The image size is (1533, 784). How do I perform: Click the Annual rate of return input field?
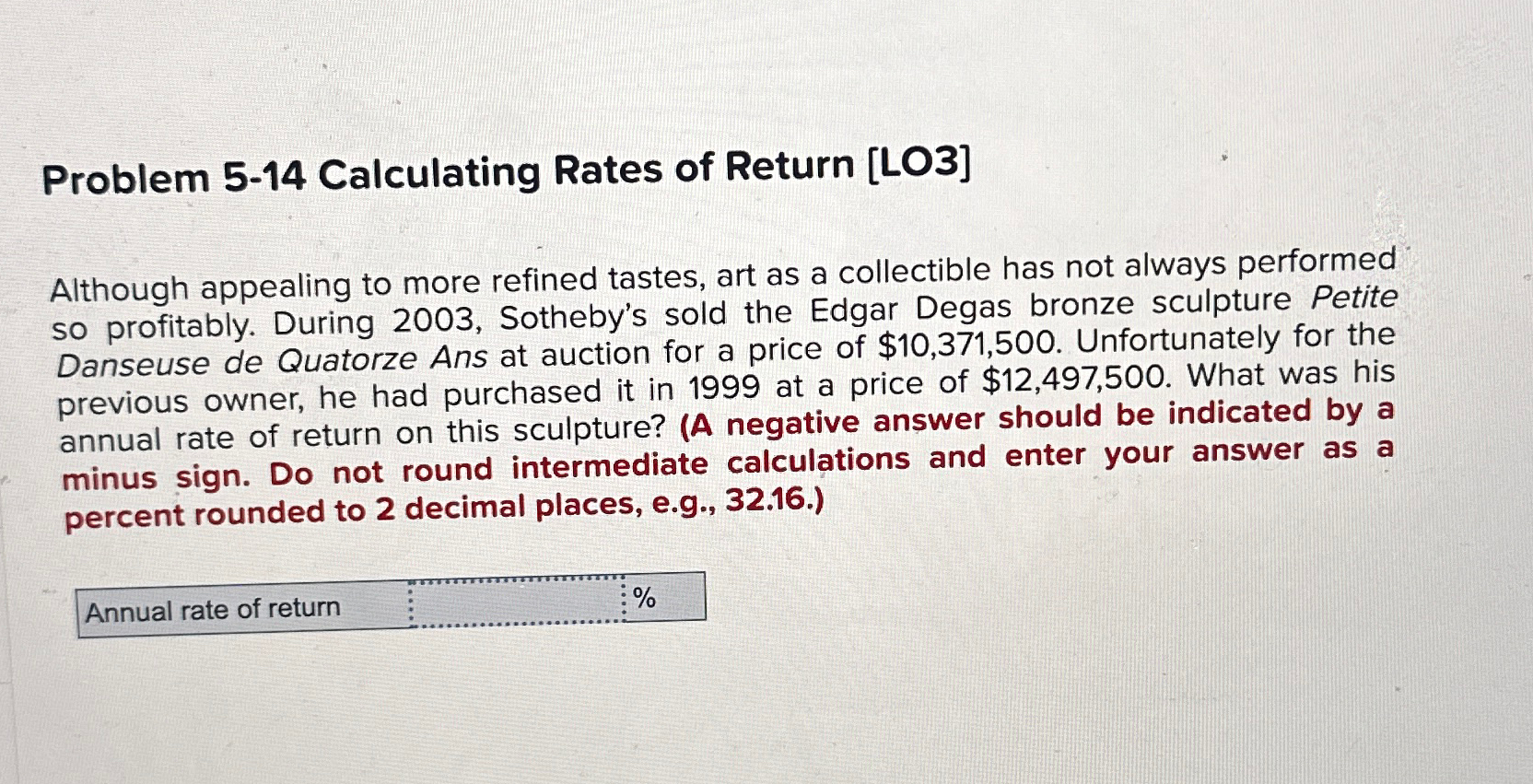point(516,603)
